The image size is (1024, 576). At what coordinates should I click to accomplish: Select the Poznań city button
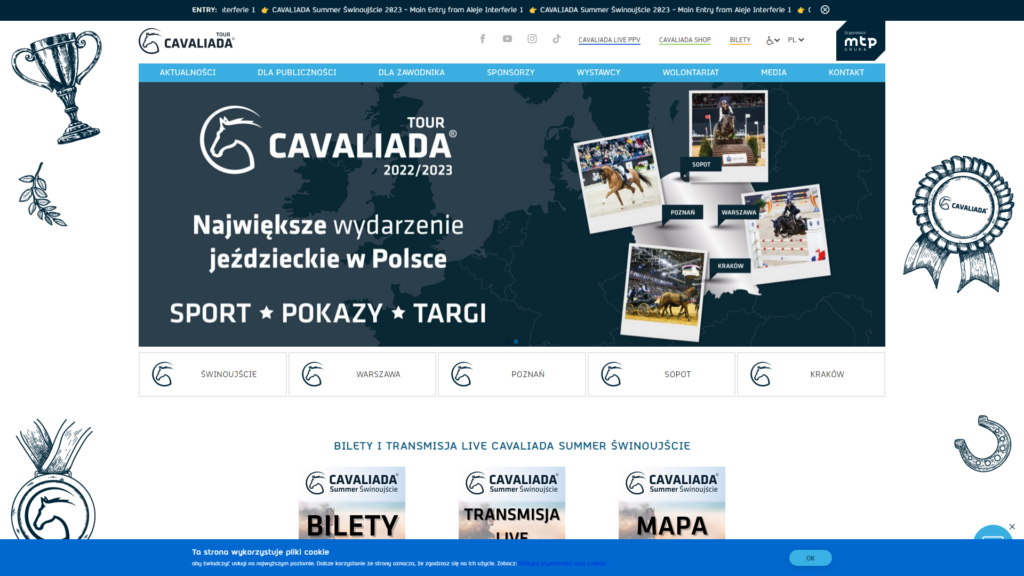tap(512, 374)
